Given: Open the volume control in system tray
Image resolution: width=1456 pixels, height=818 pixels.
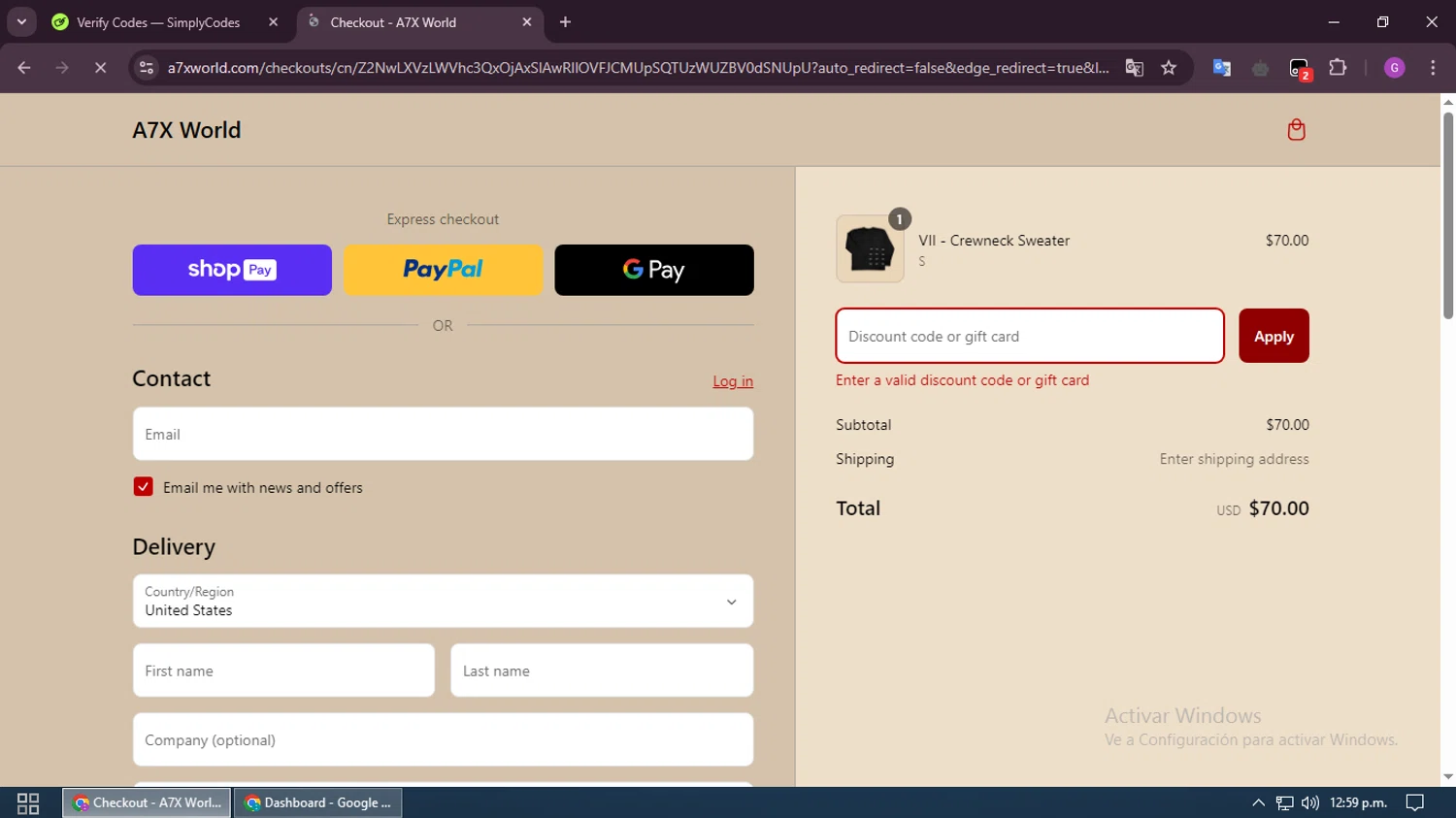Looking at the screenshot, I should click(1310, 803).
